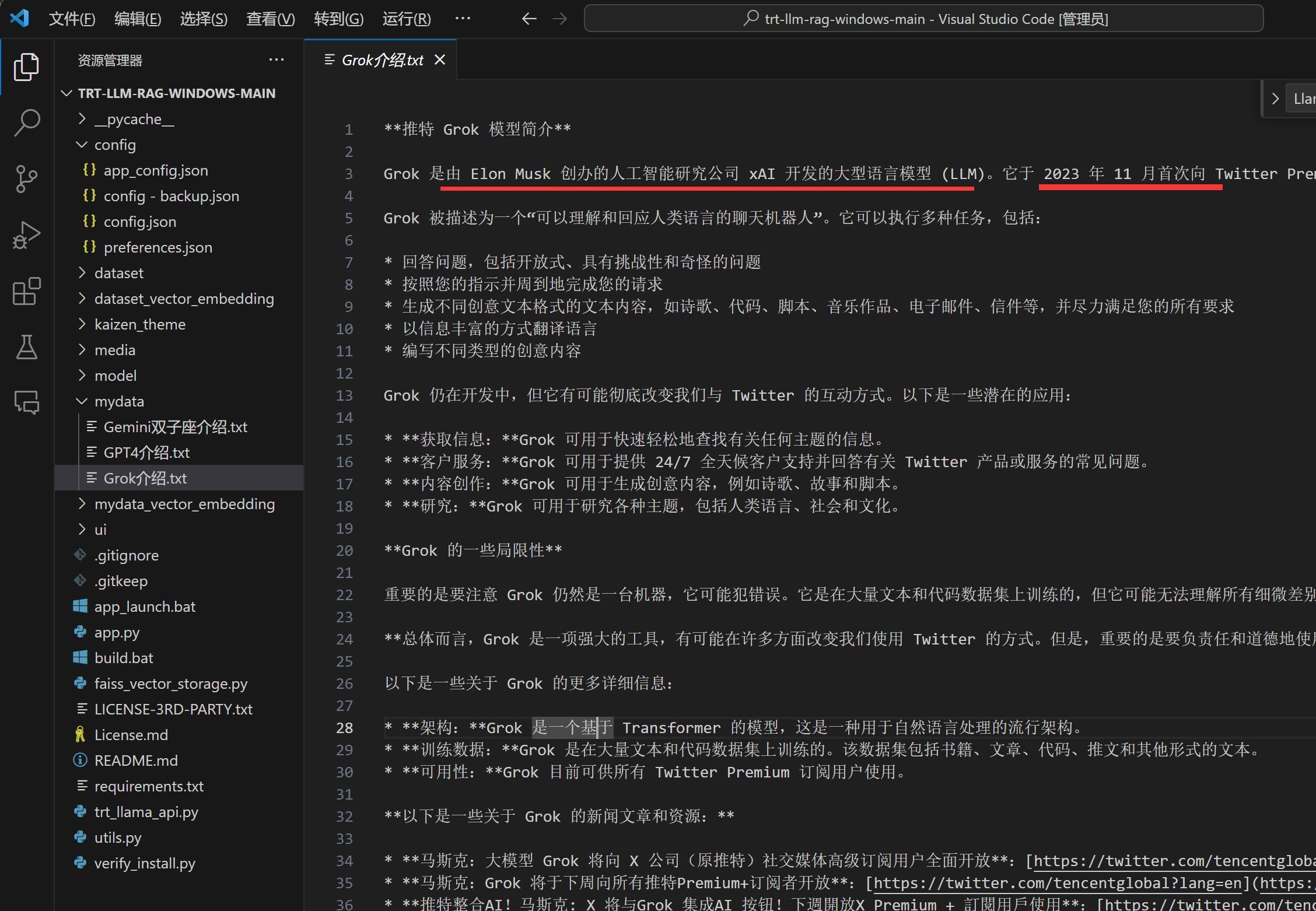Open the 编辑(E) menu

138,19
